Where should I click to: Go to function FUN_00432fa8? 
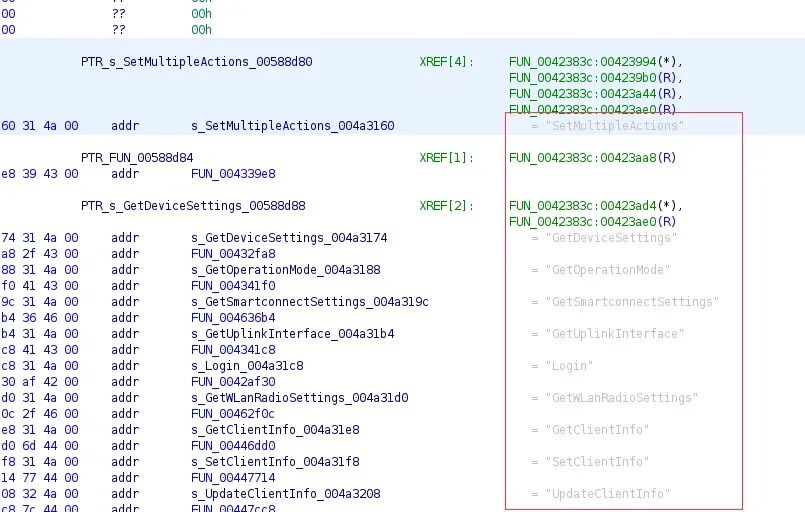click(233, 254)
